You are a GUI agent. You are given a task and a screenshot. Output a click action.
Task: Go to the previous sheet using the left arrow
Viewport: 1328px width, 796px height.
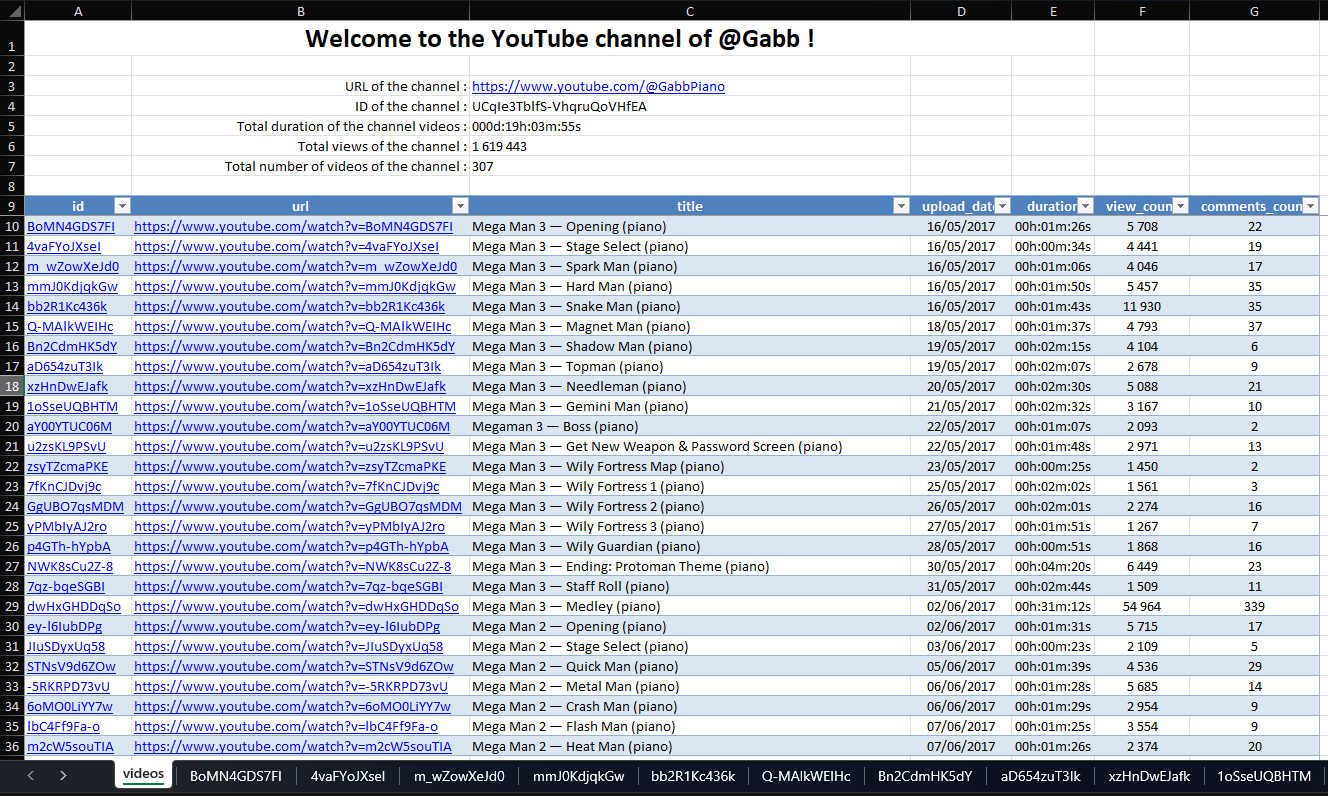[x=31, y=775]
